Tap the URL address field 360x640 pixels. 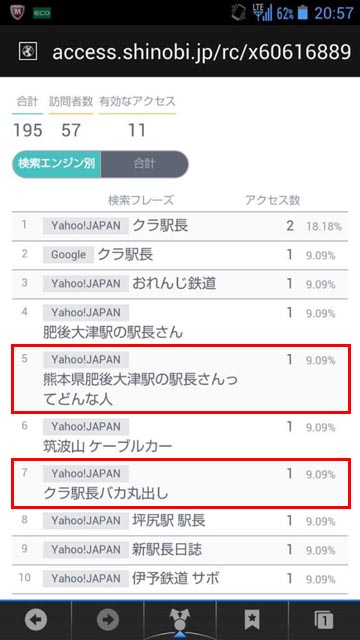tap(202, 52)
